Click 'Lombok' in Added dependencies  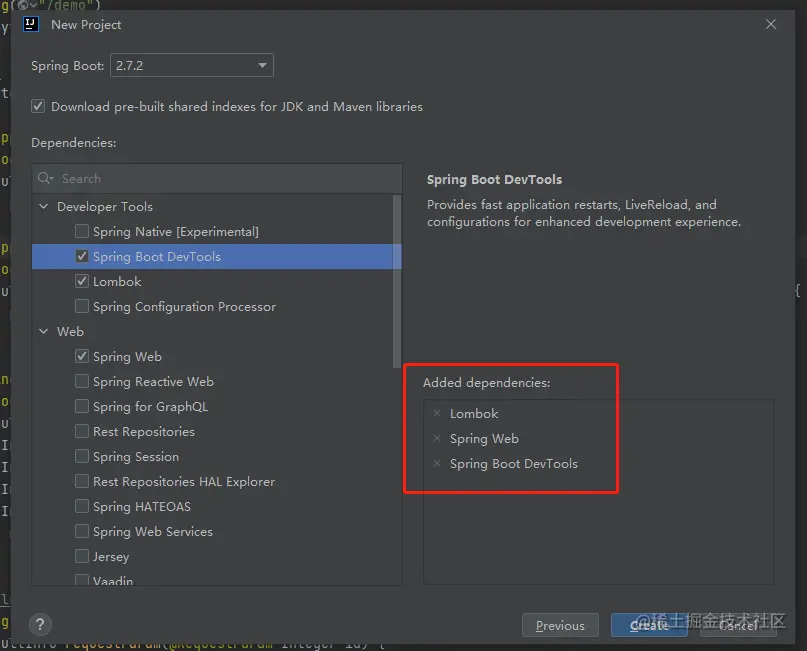pyautogui.click(x=474, y=413)
